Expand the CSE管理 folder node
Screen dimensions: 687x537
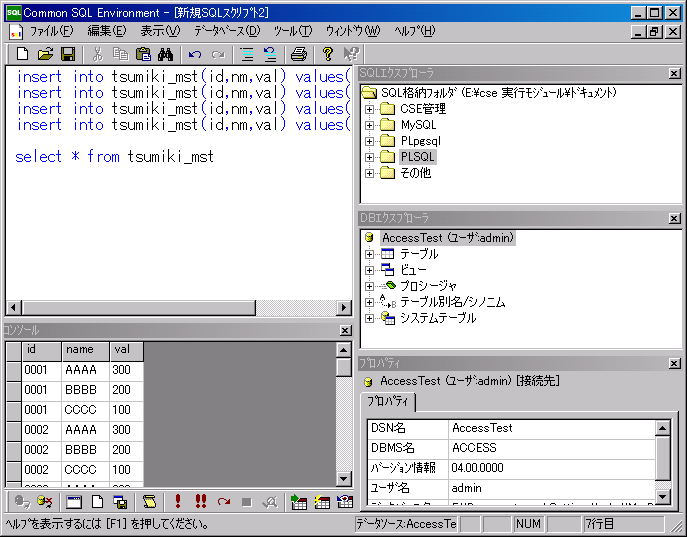369,109
